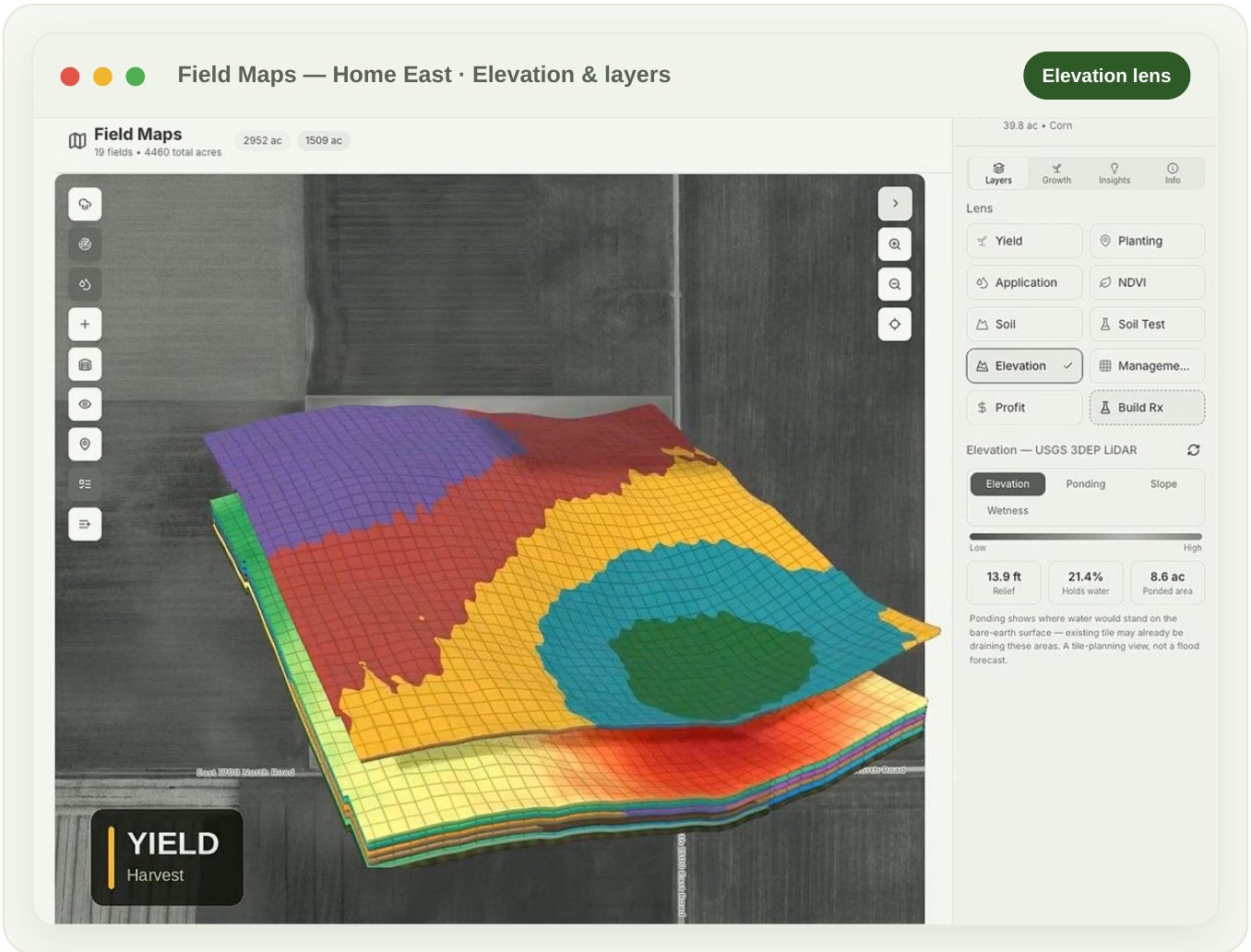
Task: Choose the Slope sub-mode
Action: (1163, 483)
